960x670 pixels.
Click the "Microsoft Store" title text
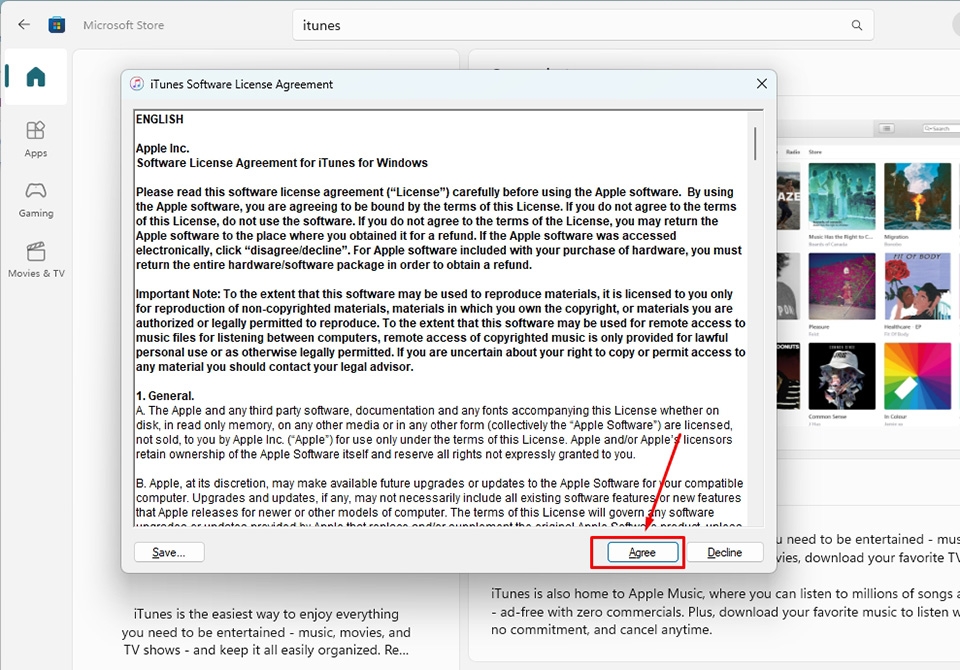(124, 25)
